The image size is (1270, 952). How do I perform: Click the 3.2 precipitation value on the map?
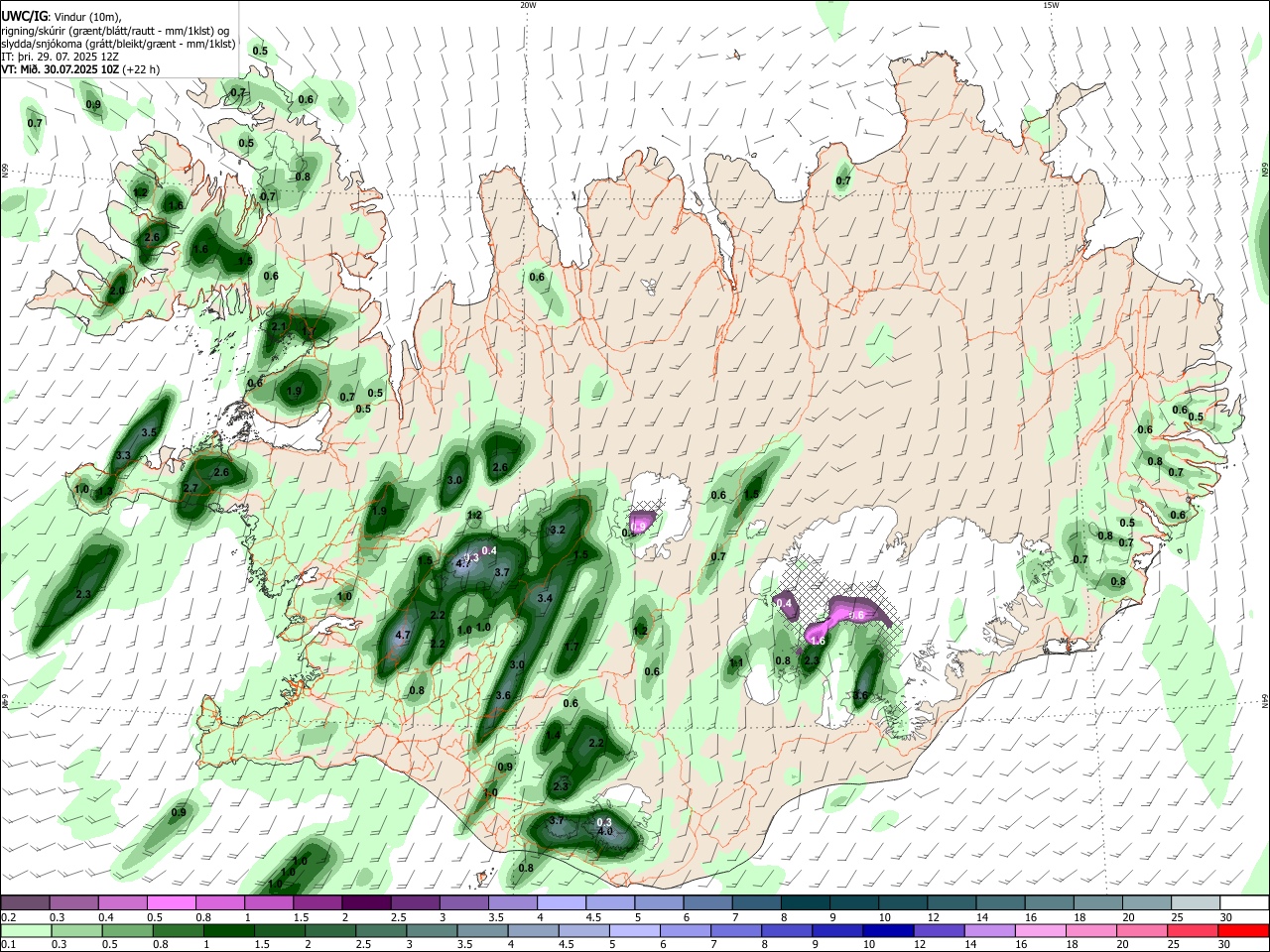click(x=558, y=530)
